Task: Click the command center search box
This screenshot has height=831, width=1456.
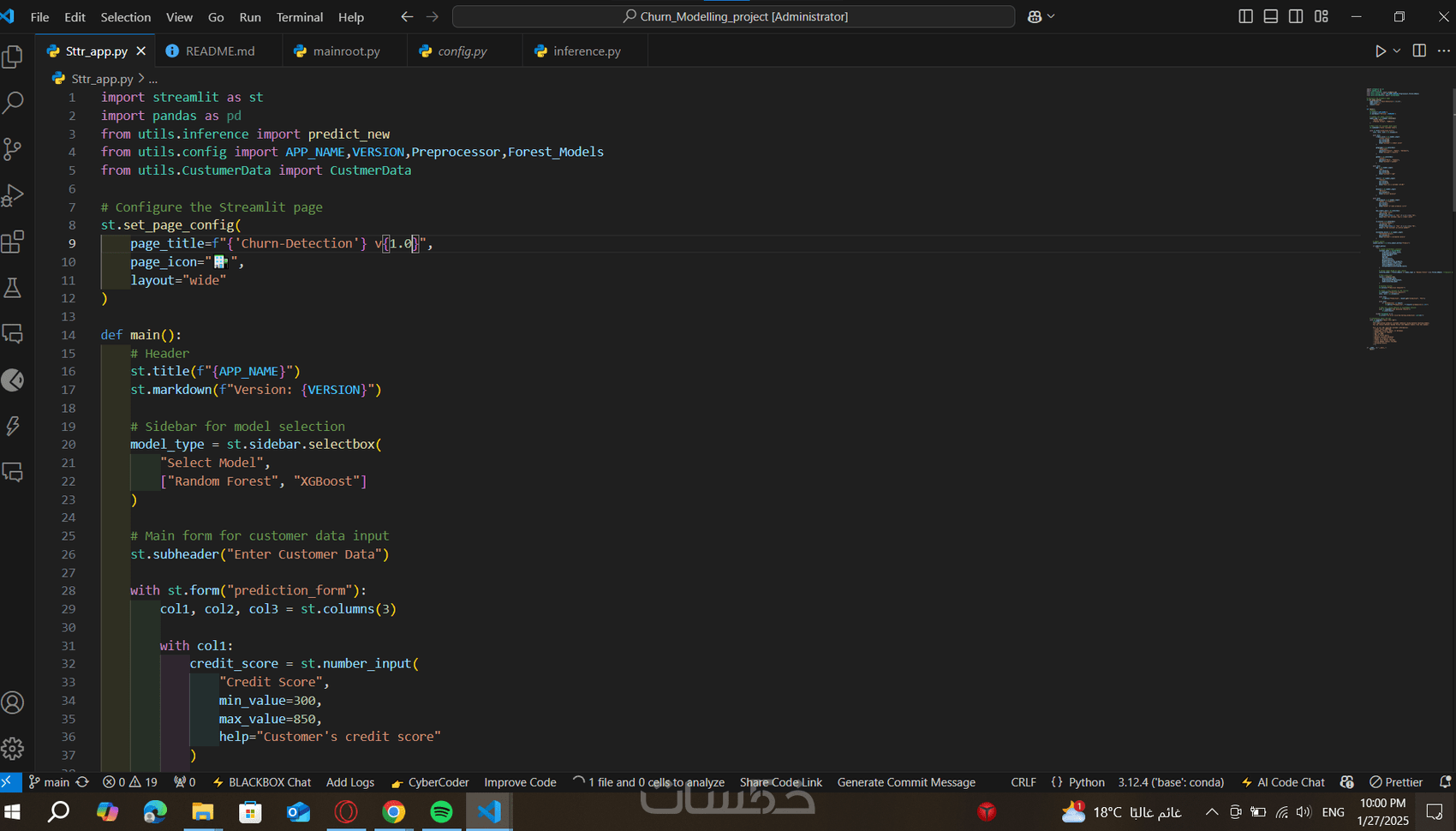Action: coord(733,16)
